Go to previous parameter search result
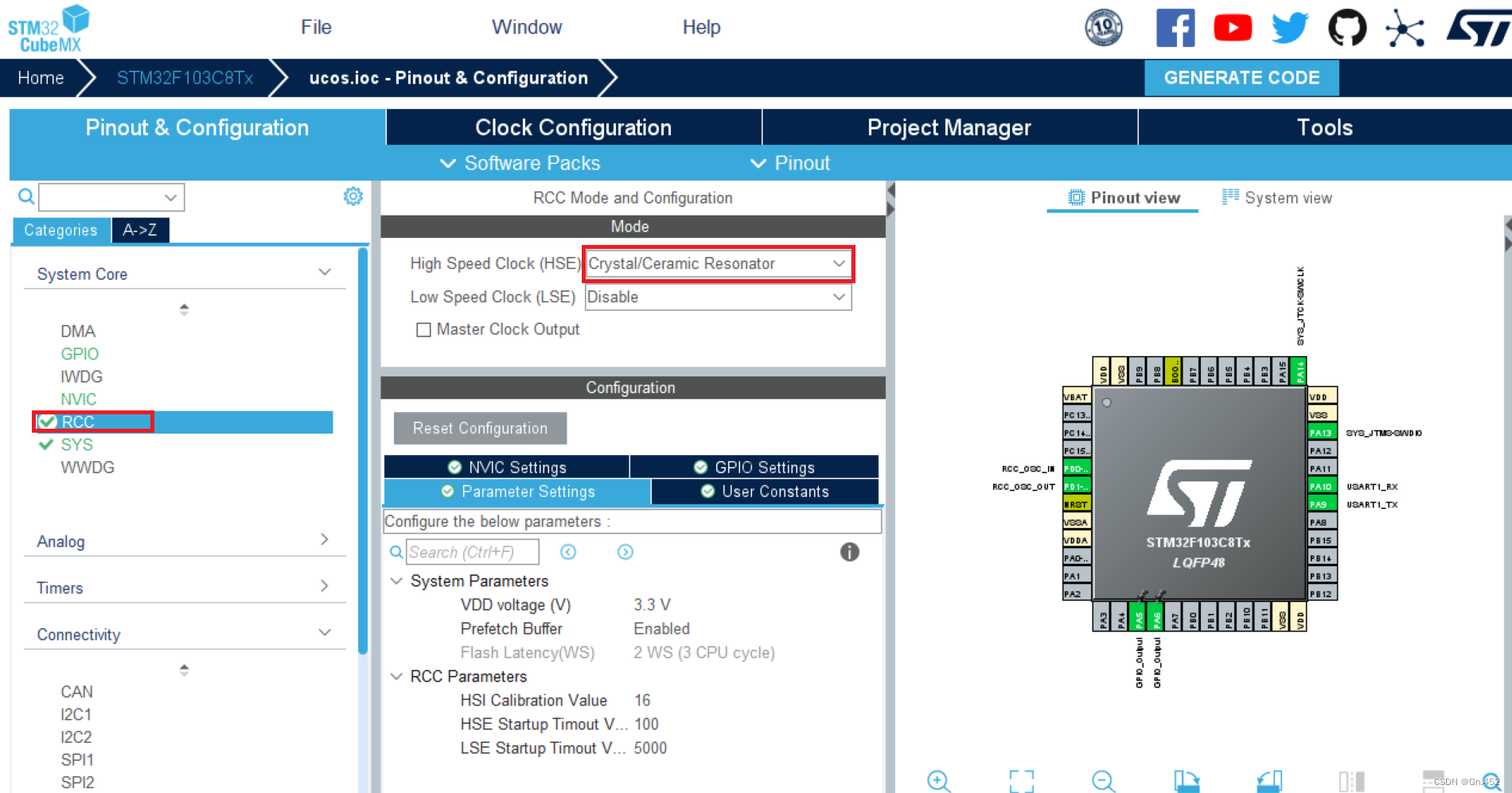This screenshot has height=793, width=1512. [568, 552]
